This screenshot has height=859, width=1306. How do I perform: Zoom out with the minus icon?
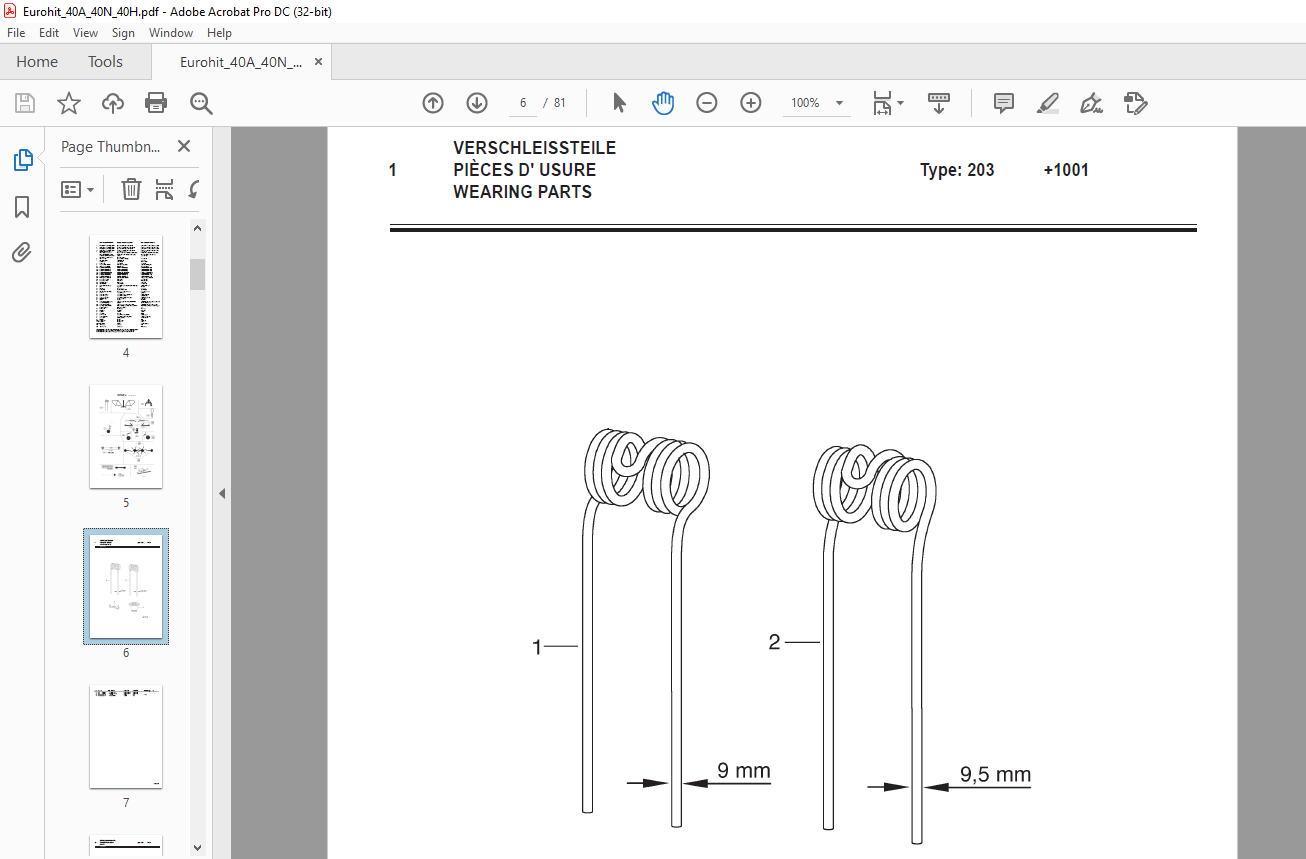pyautogui.click(x=707, y=103)
